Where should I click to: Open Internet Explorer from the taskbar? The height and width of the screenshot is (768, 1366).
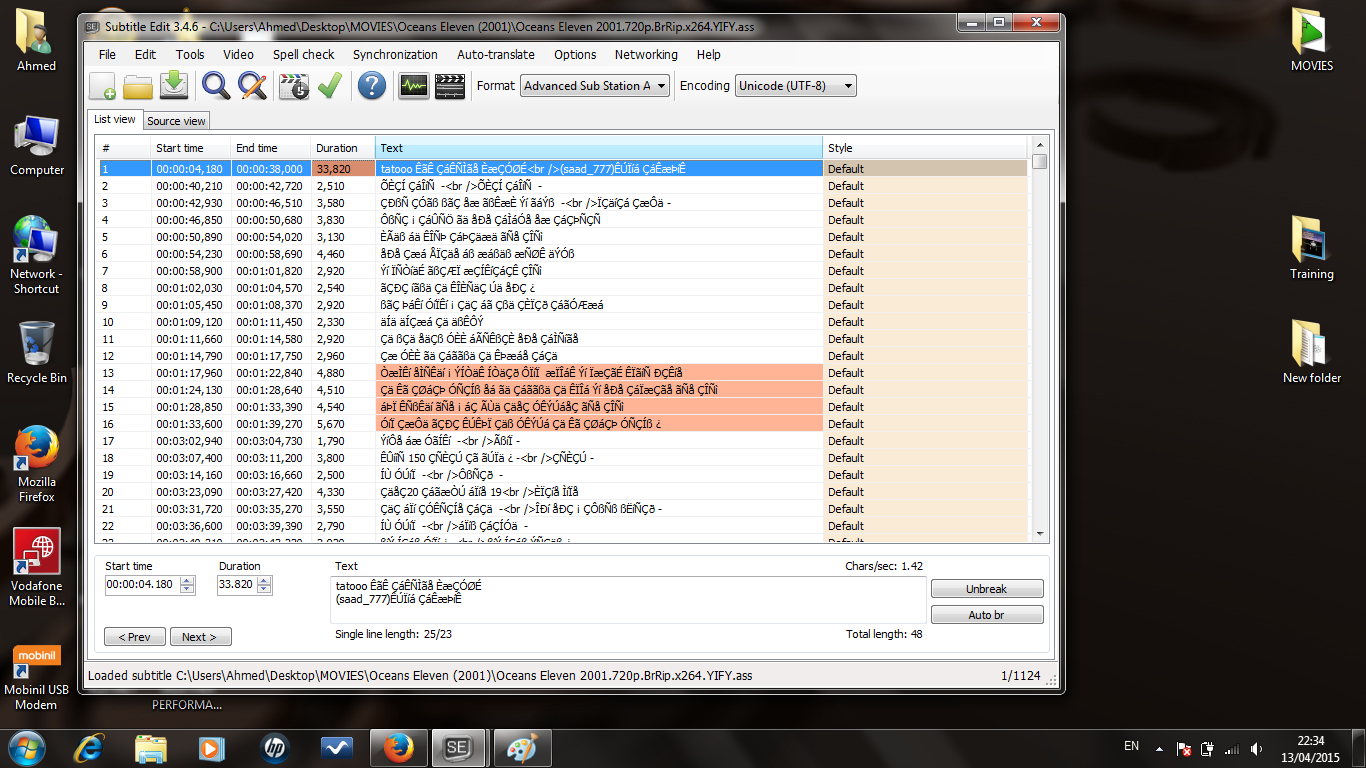tap(91, 748)
